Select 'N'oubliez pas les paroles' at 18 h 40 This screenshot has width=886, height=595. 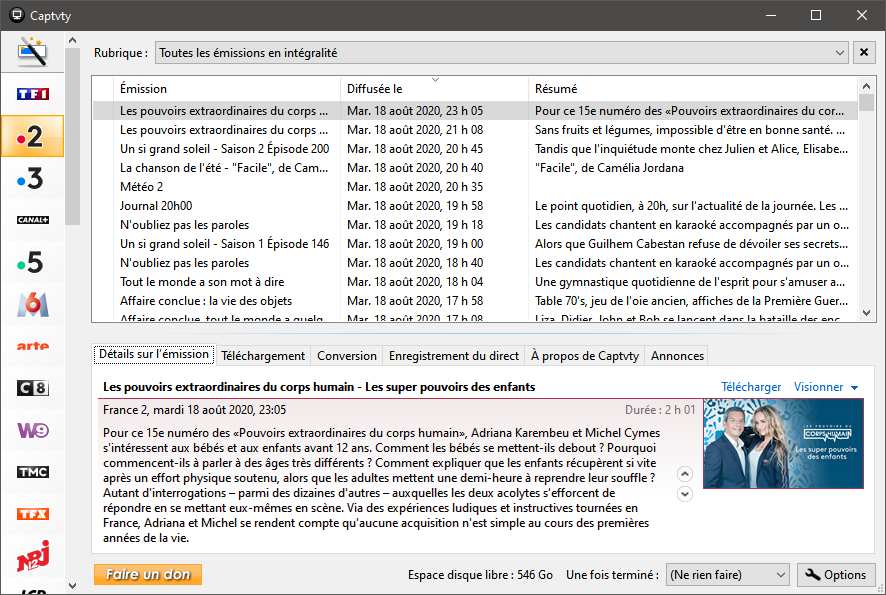[475, 263]
